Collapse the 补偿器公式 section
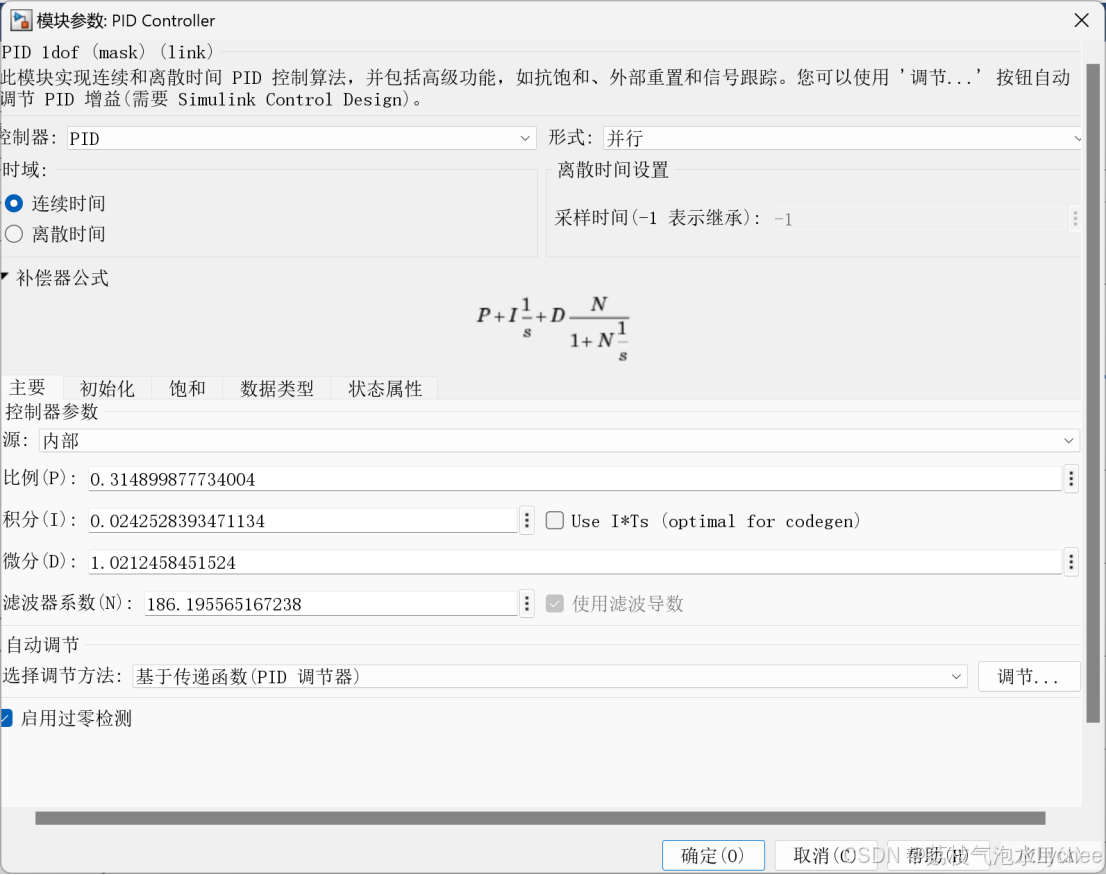 (4, 276)
